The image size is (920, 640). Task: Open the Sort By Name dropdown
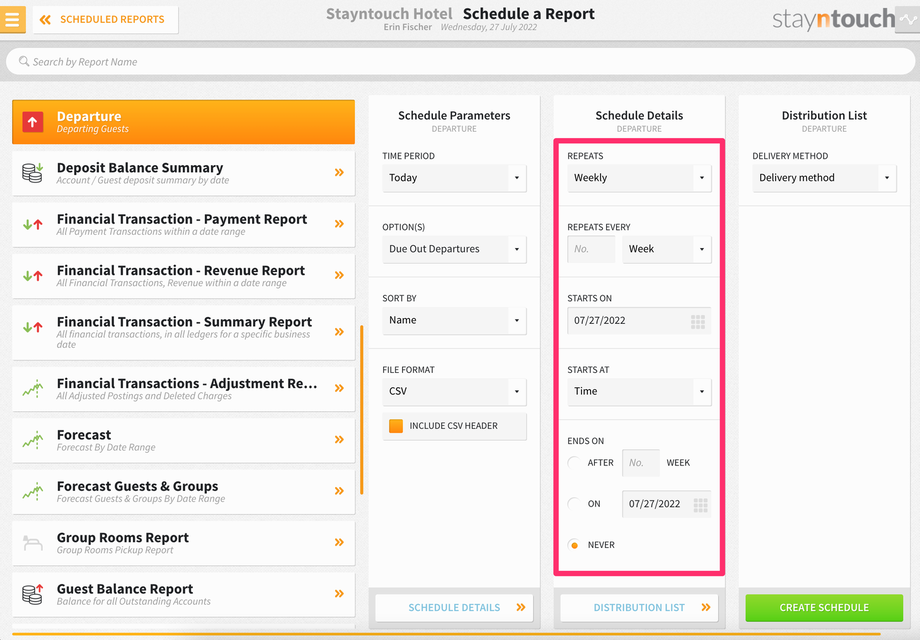(454, 320)
